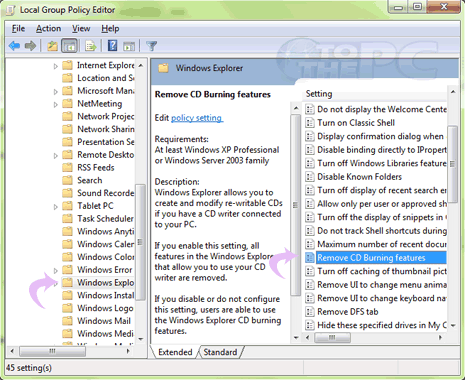The width and height of the screenshot is (465, 380).
Task: Click the Search folder icon in tree
Action: 67,180
